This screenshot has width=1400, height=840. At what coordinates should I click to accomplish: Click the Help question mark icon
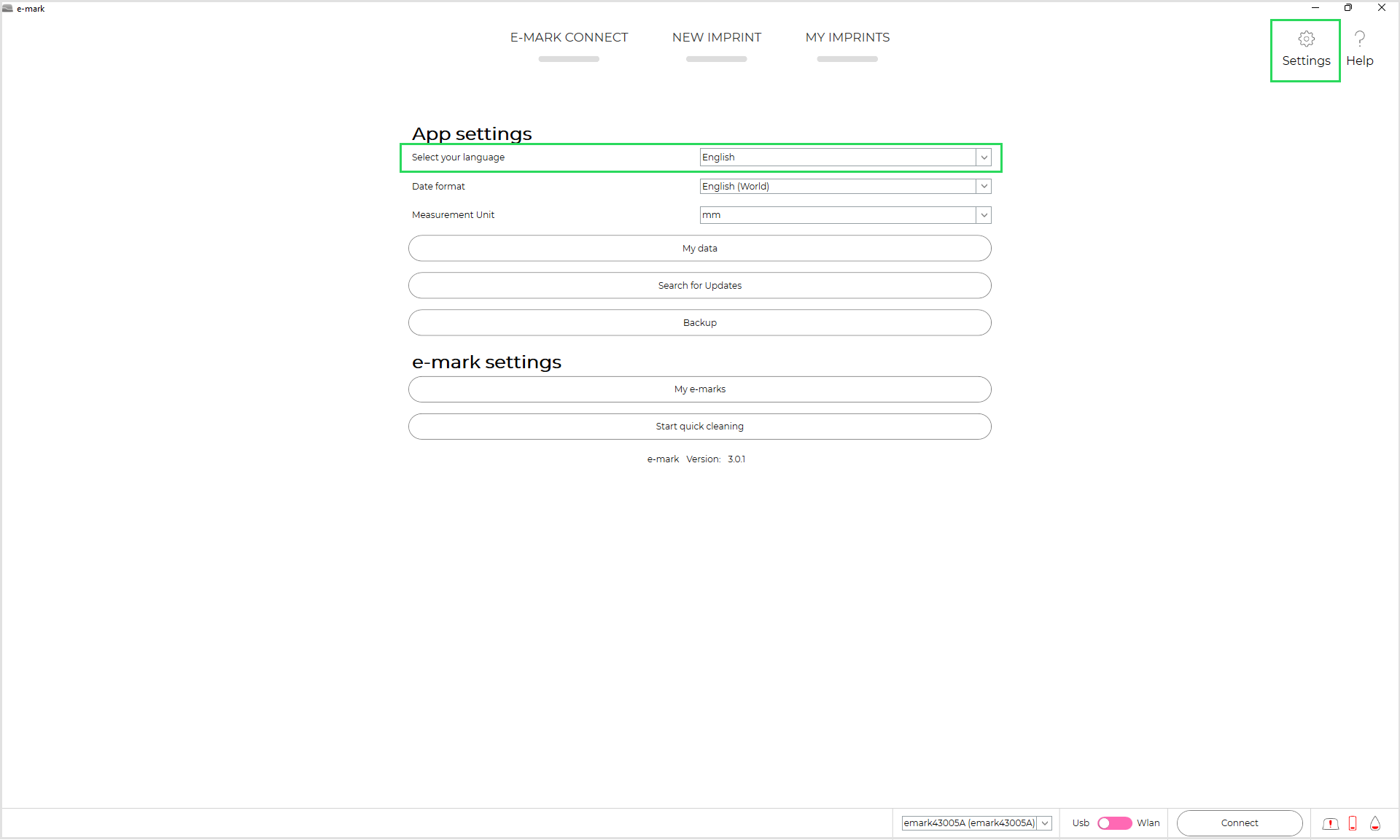(x=1359, y=39)
